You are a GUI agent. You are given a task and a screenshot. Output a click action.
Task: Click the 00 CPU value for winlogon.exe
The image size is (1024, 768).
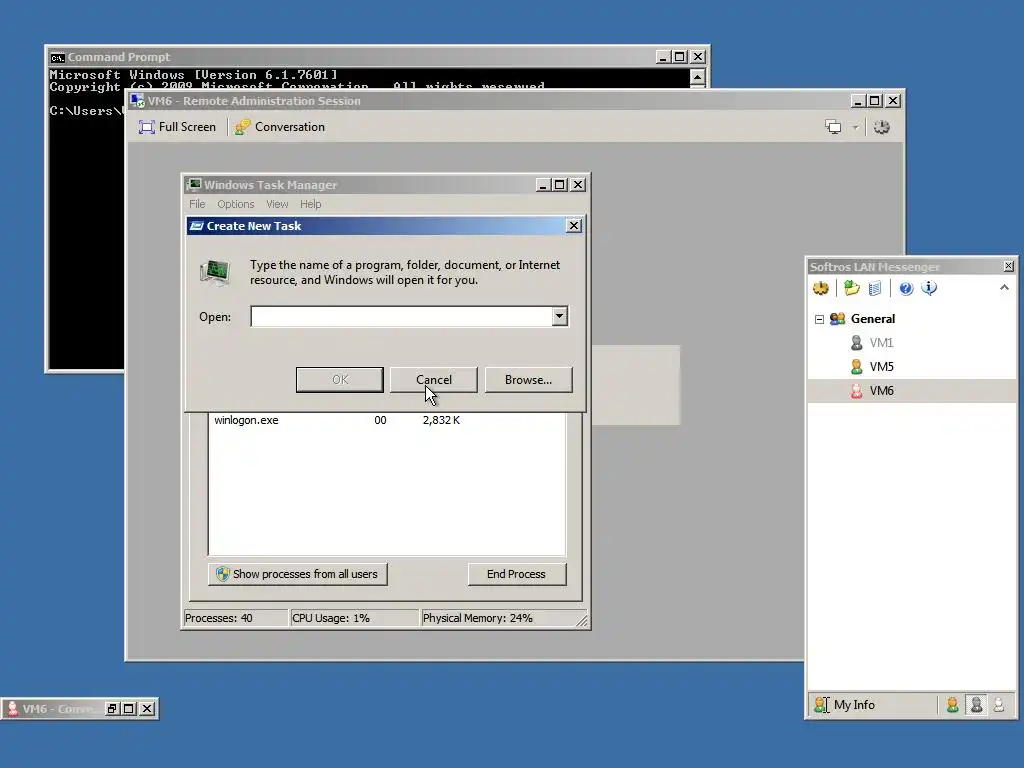(380, 420)
